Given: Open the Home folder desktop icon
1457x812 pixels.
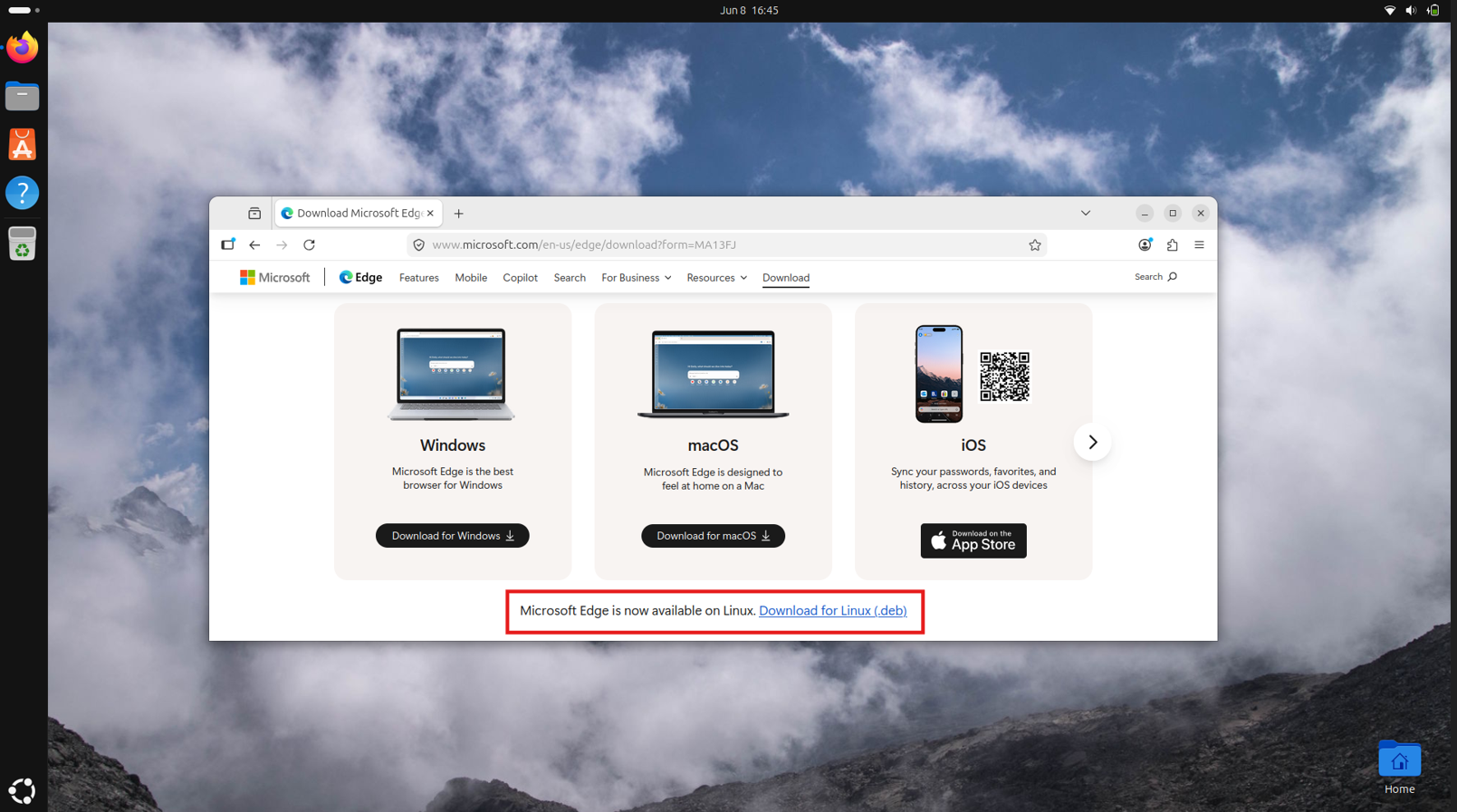Looking at the screenshot, I should click(x=1399, y=769).
